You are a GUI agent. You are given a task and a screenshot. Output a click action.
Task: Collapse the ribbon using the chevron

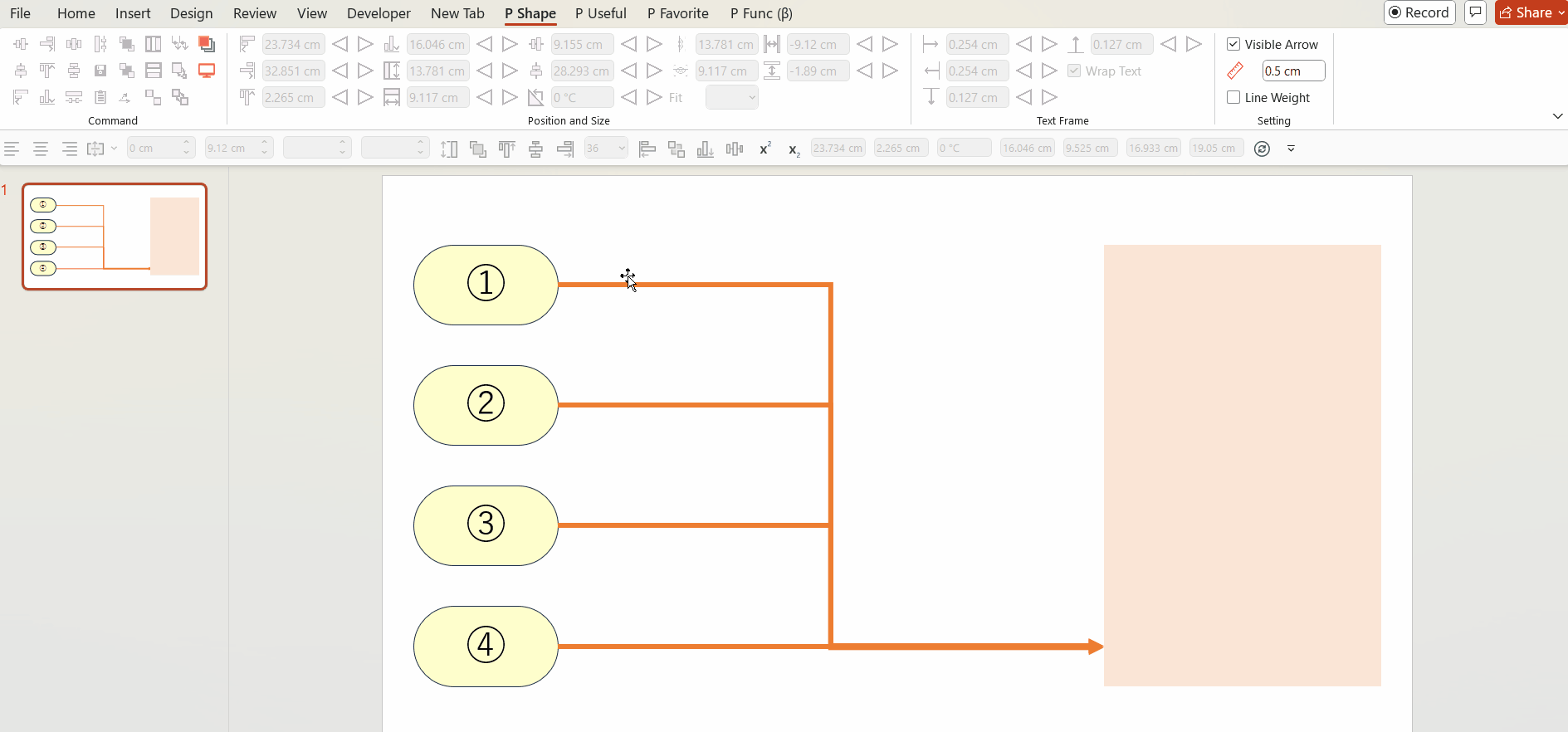click(x=1557, y=116)
